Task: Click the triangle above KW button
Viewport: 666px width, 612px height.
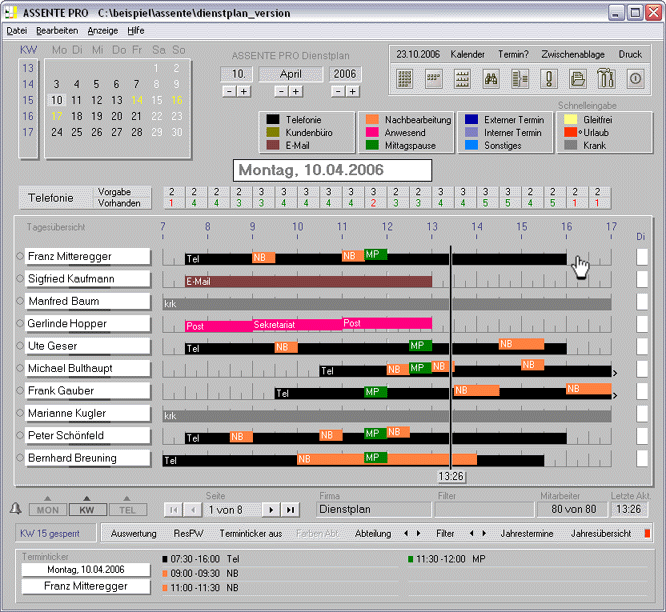Action: (87, 499)
